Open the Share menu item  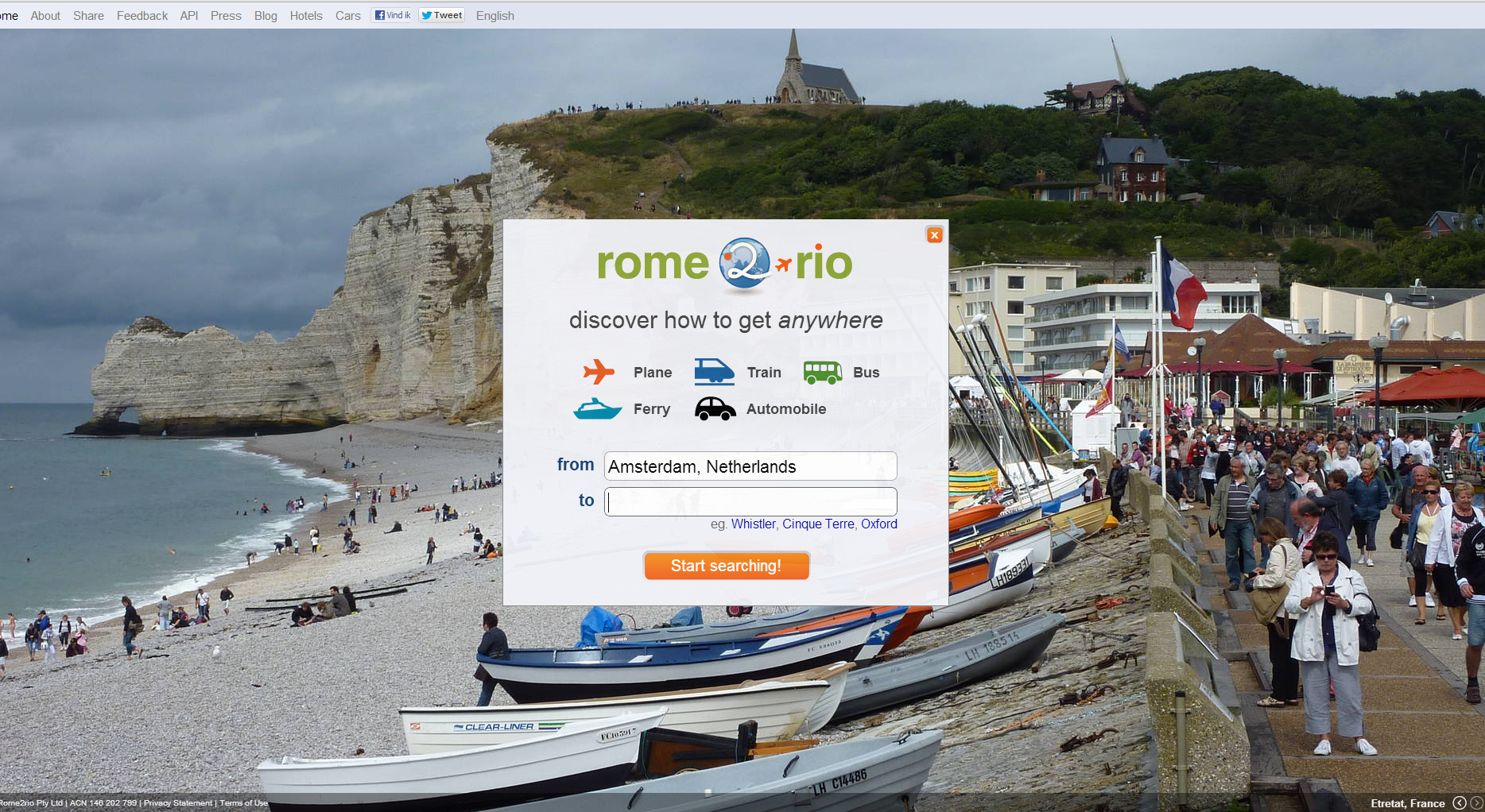click(x=88, y=16)
